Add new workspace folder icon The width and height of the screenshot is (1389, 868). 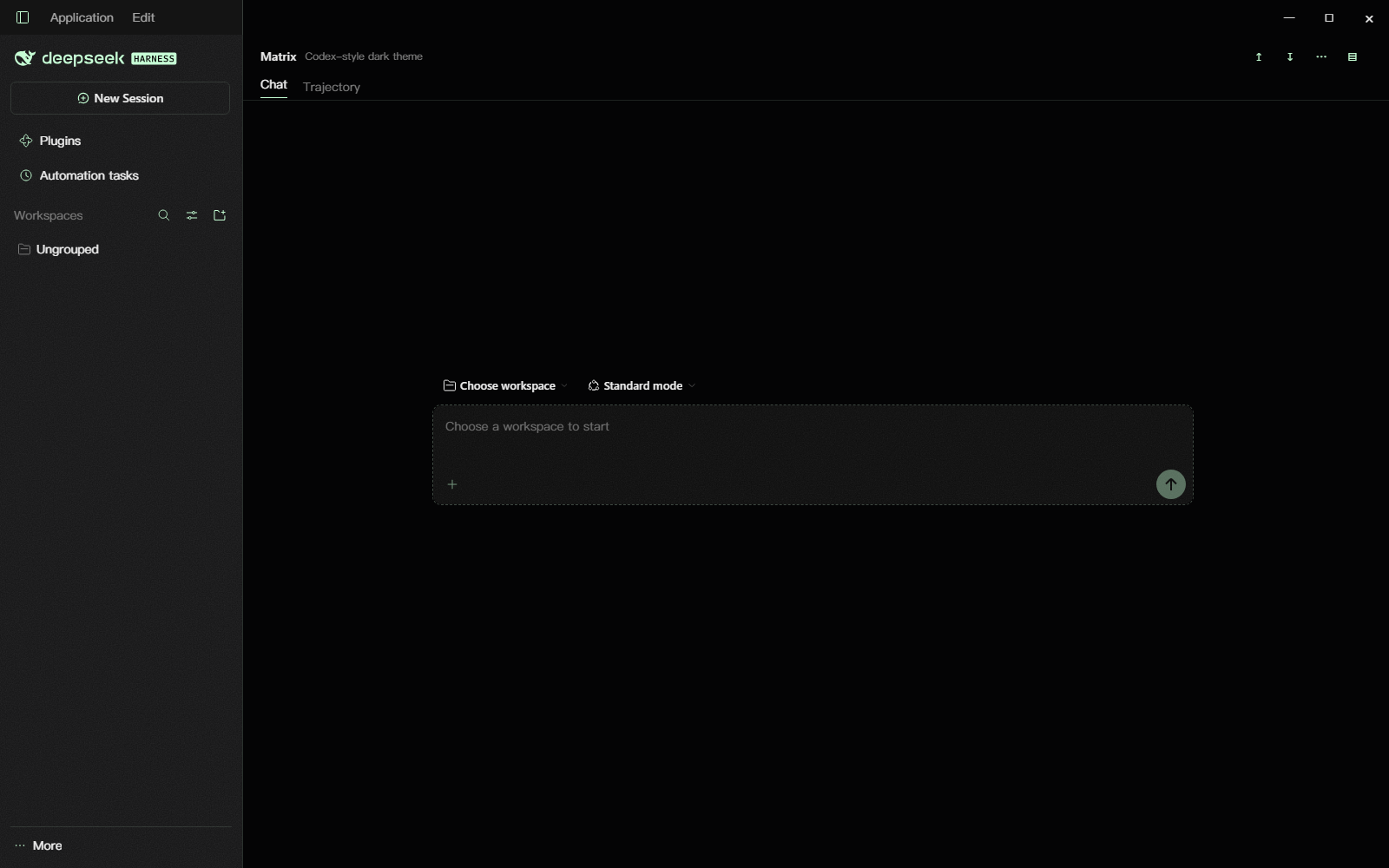pos(220,215)
